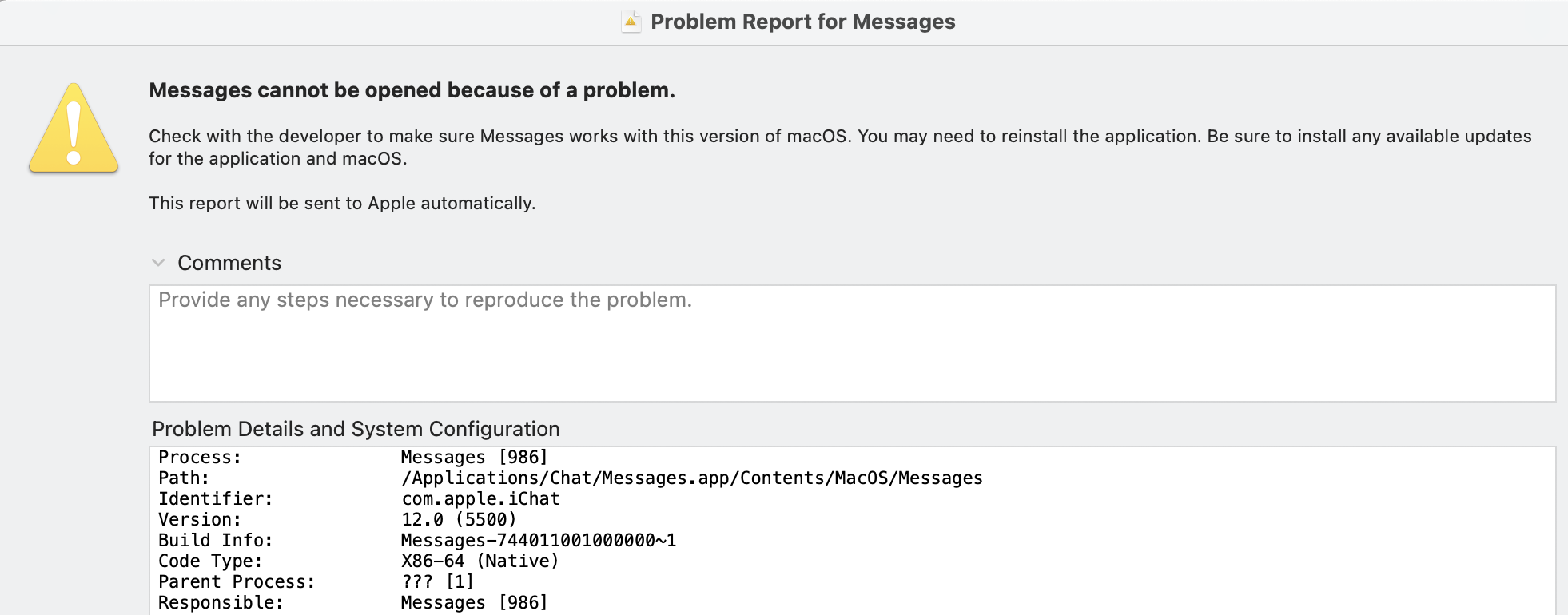
Task: Click the "Problem Report for Messages" window title
Action: (x=802, y=22)
